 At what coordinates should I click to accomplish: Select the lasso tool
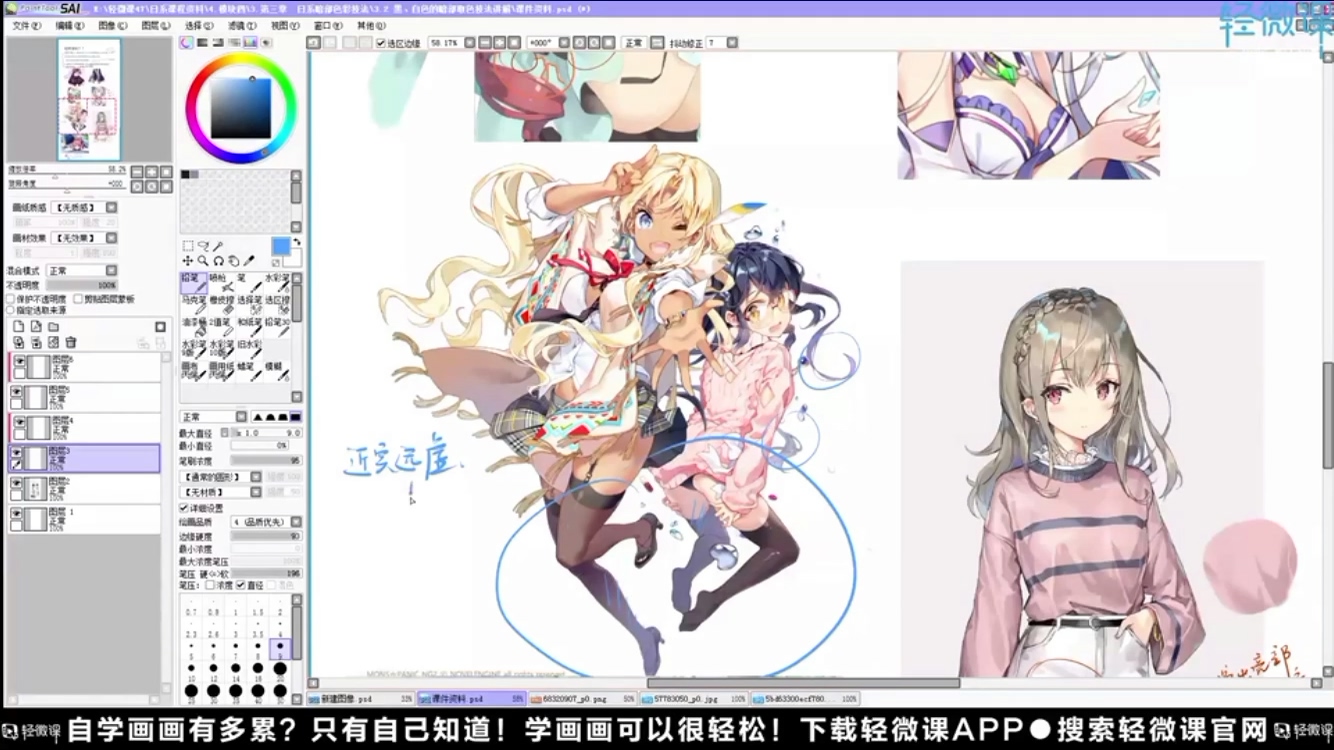coord(203,246)
